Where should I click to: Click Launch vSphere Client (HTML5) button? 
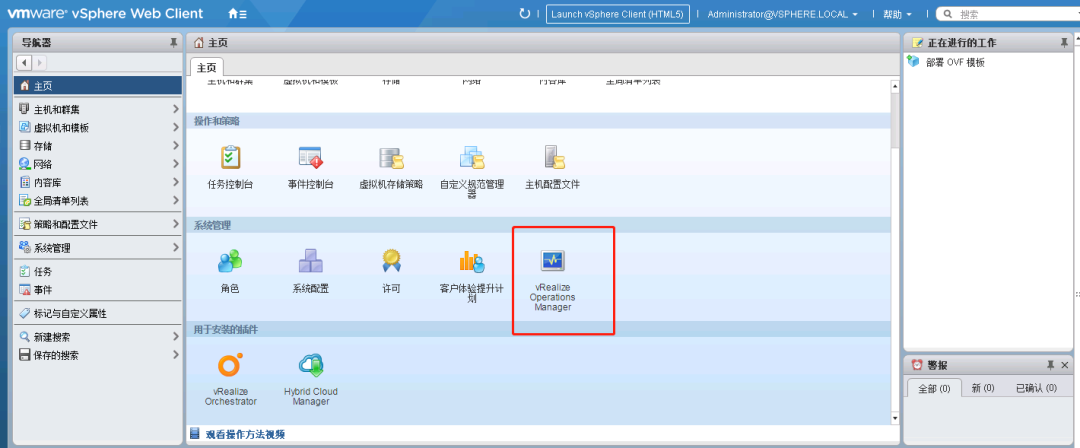click(x=618, y=14)
